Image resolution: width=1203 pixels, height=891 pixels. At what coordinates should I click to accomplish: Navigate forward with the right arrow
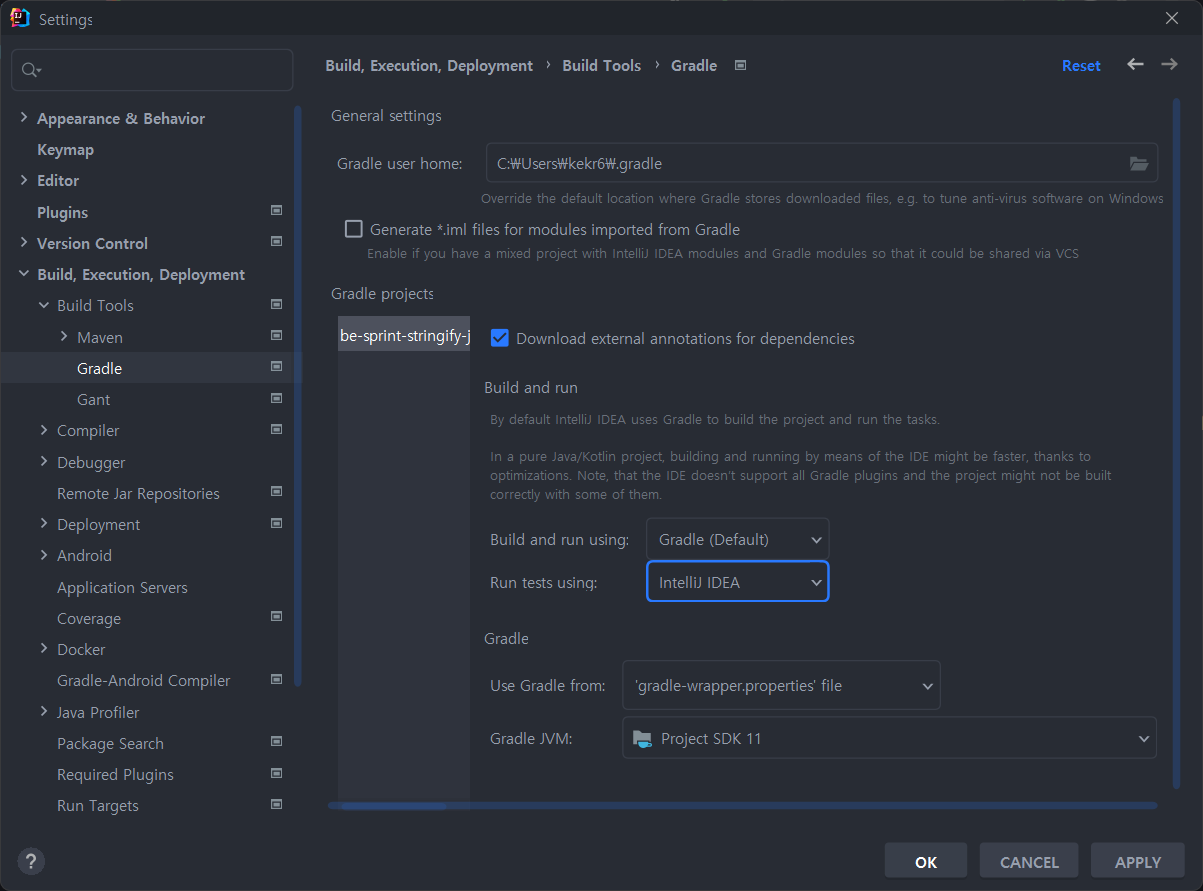[1169, 64]
